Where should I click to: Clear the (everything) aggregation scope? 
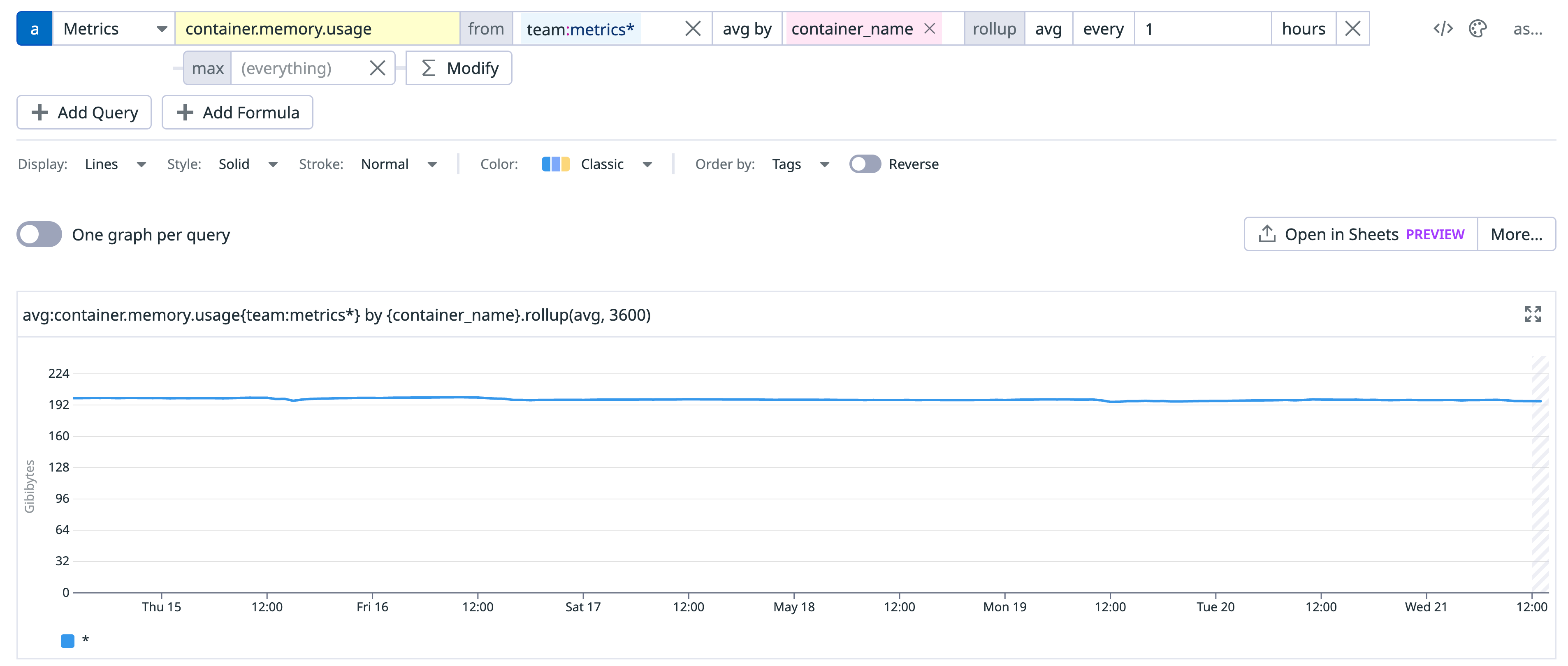[x=377, y=68]
